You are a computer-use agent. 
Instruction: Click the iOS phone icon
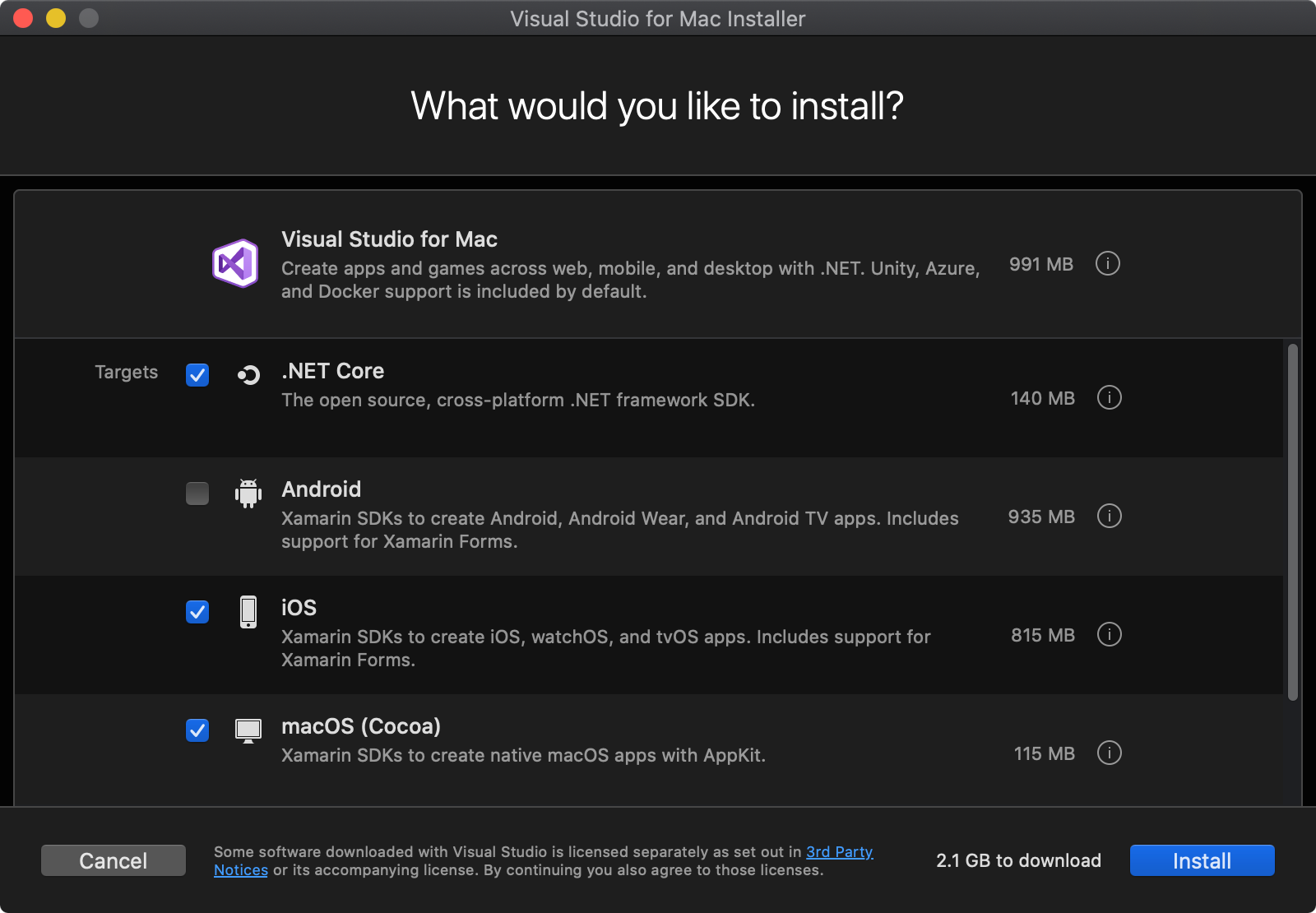point(248,612)
